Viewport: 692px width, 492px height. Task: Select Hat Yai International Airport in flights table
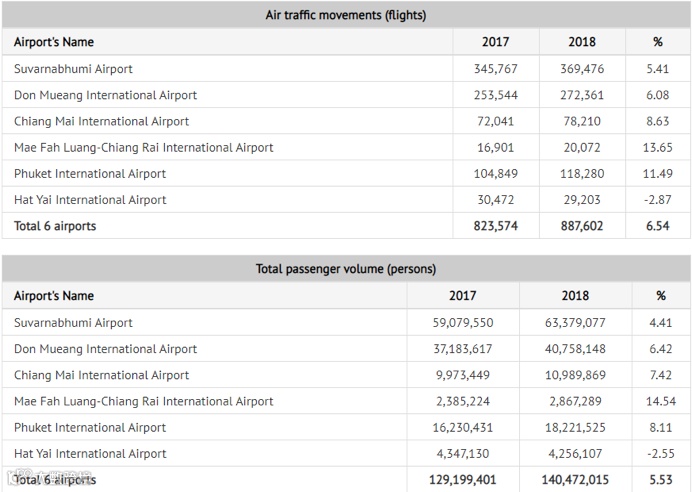coord(90,199)
